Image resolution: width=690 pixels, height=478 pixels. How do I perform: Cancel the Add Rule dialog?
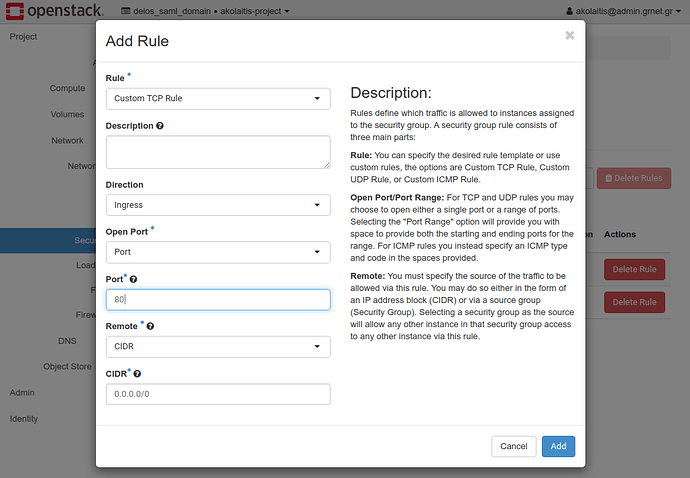click(513, 446)
